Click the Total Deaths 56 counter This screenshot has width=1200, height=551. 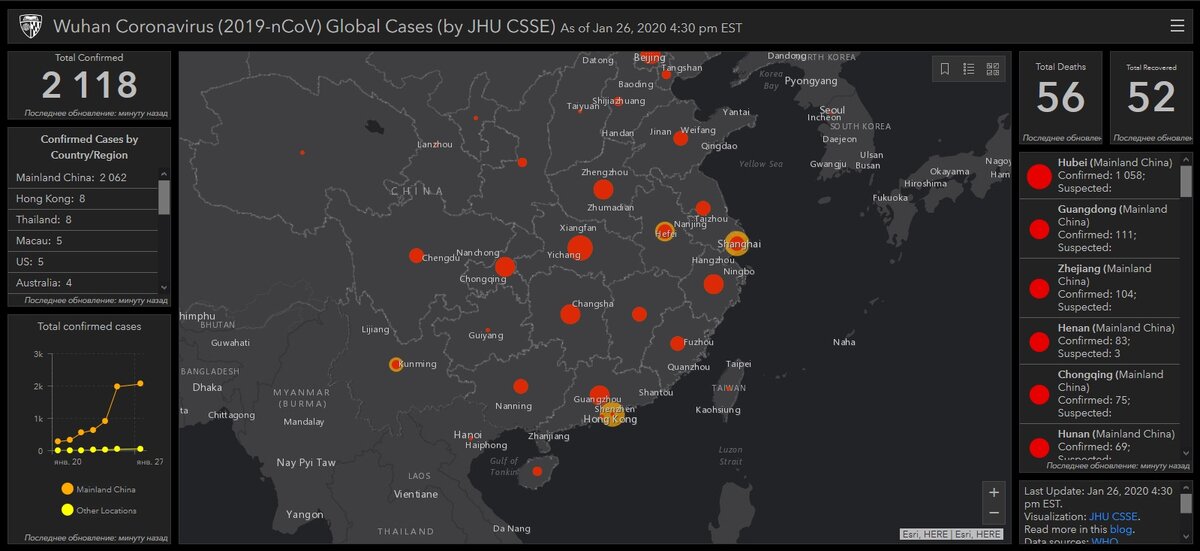[1060, 97]
